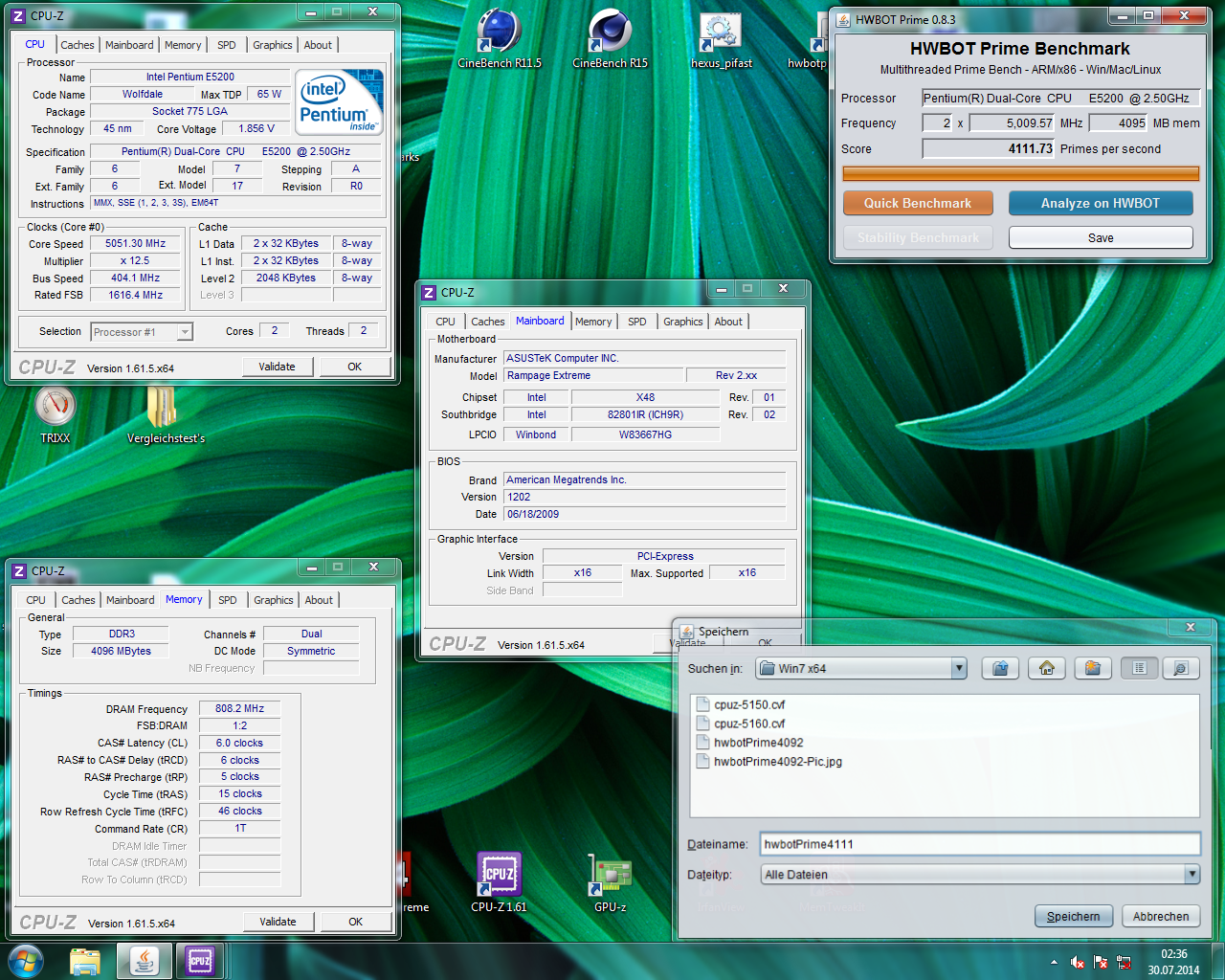Click HWBOT Prime title bar Java icon

(843, 18)
